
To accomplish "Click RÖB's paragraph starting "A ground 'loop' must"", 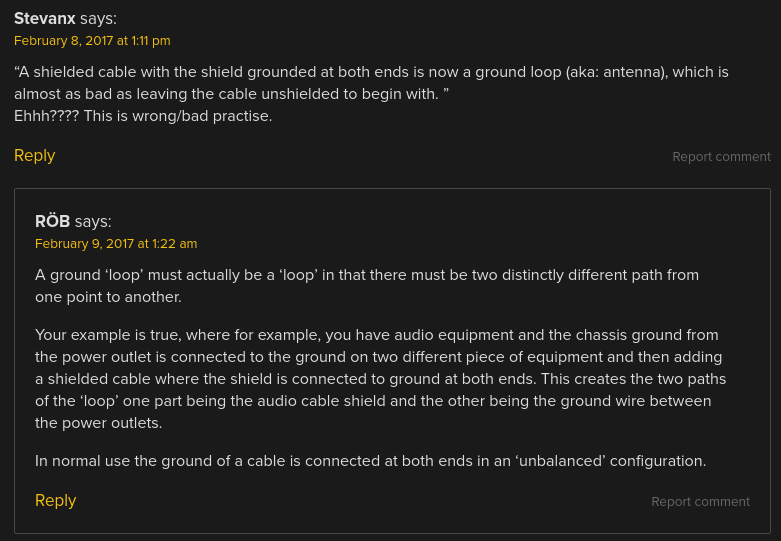I will (x=367, y=285).
